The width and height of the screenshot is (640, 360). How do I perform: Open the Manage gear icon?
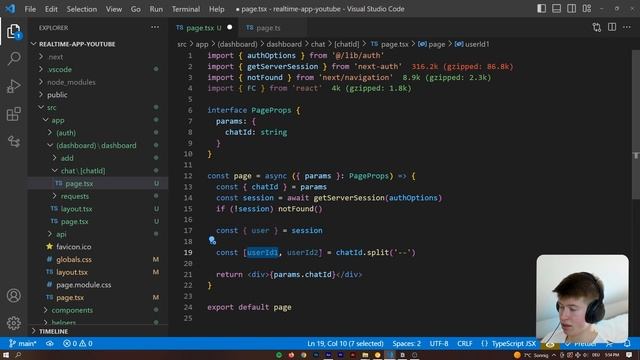tap(13, 323)
